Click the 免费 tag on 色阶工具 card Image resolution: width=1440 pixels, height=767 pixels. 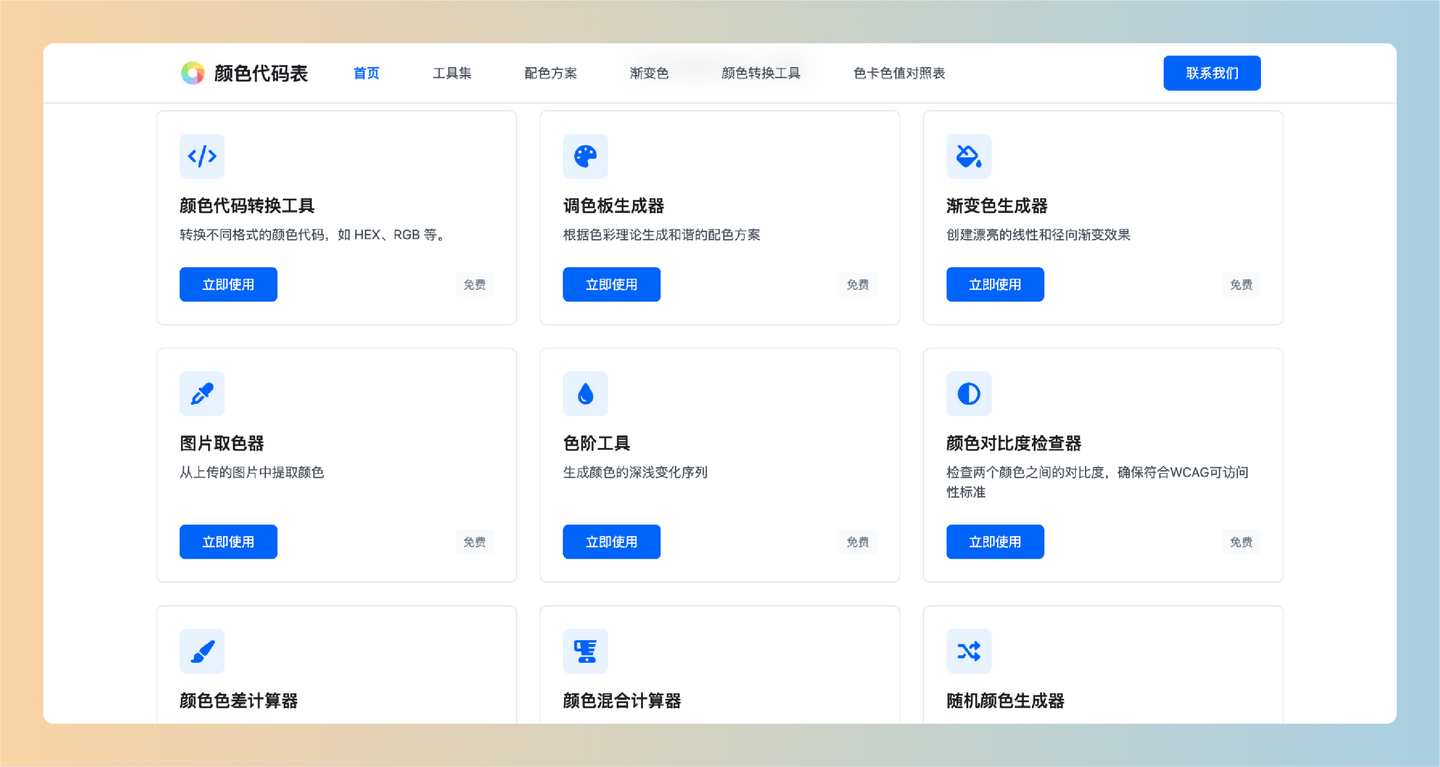click(858, 542)
